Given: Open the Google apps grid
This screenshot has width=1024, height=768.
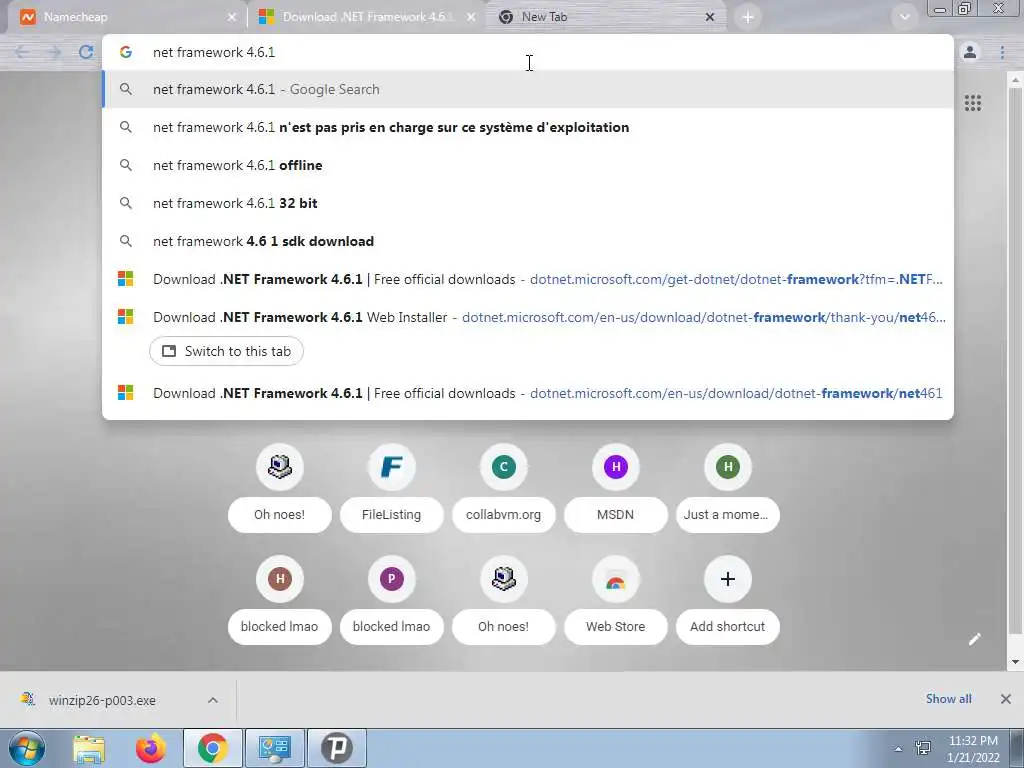Looking at the screenshot, I should (x=973, y=103).
